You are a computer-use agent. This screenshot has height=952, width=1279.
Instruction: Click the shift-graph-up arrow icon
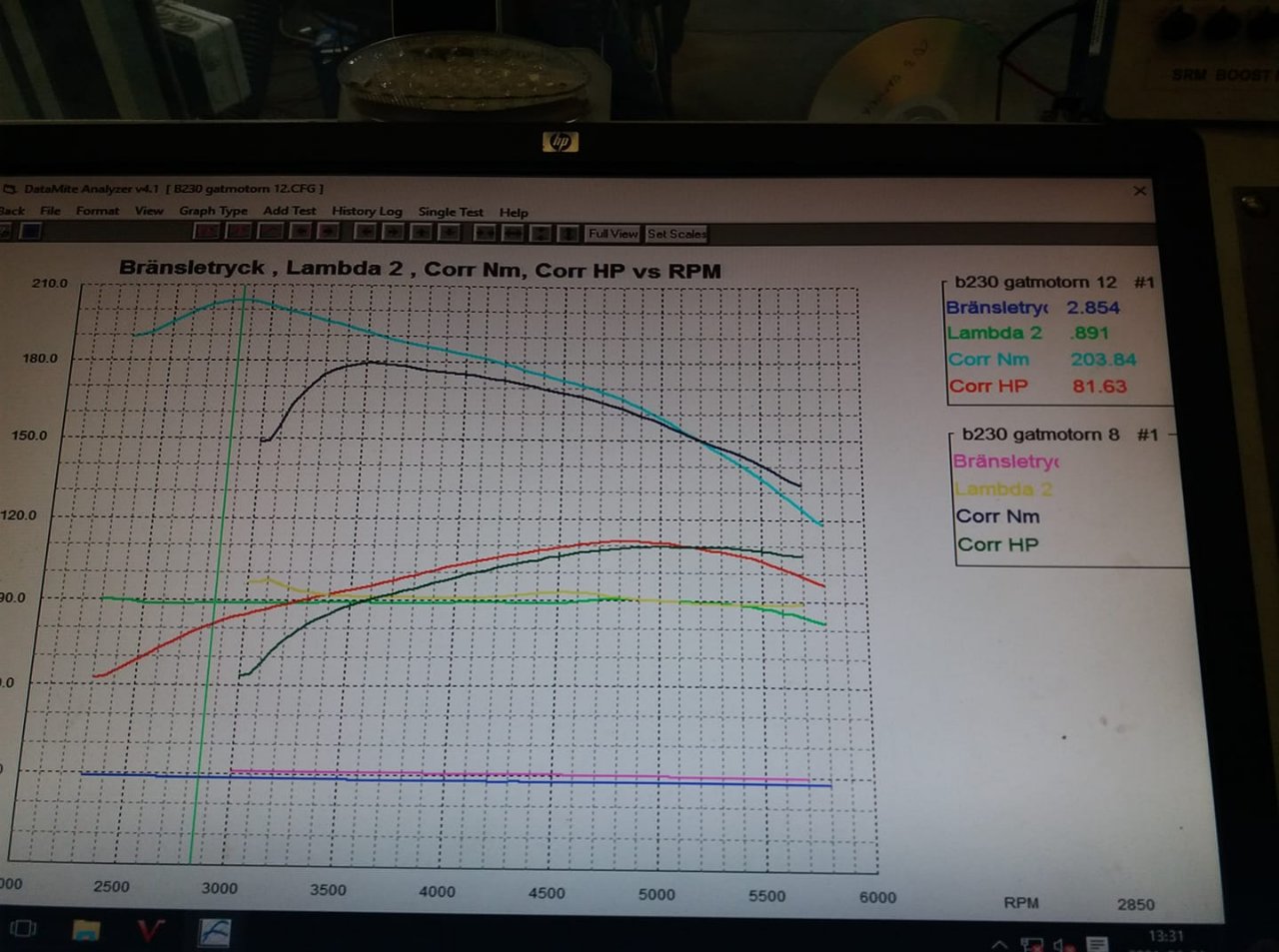point(421,233)
